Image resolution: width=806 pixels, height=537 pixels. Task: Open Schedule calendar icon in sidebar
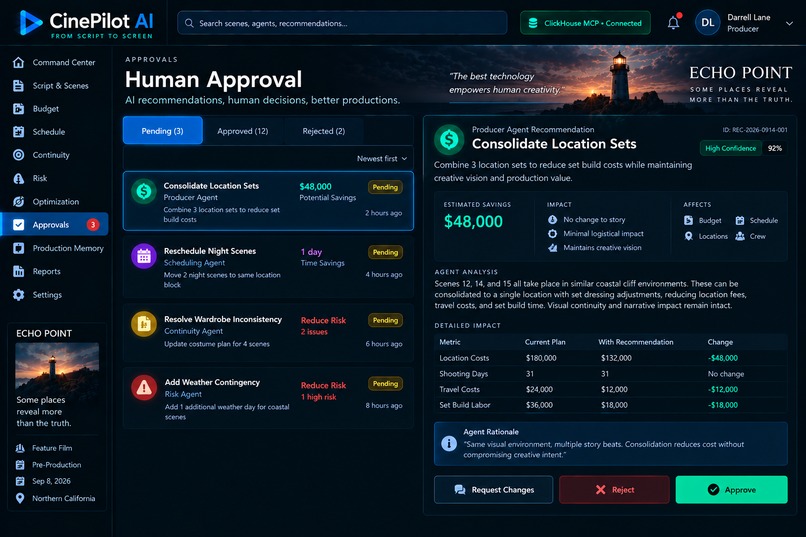pos(19,132)
